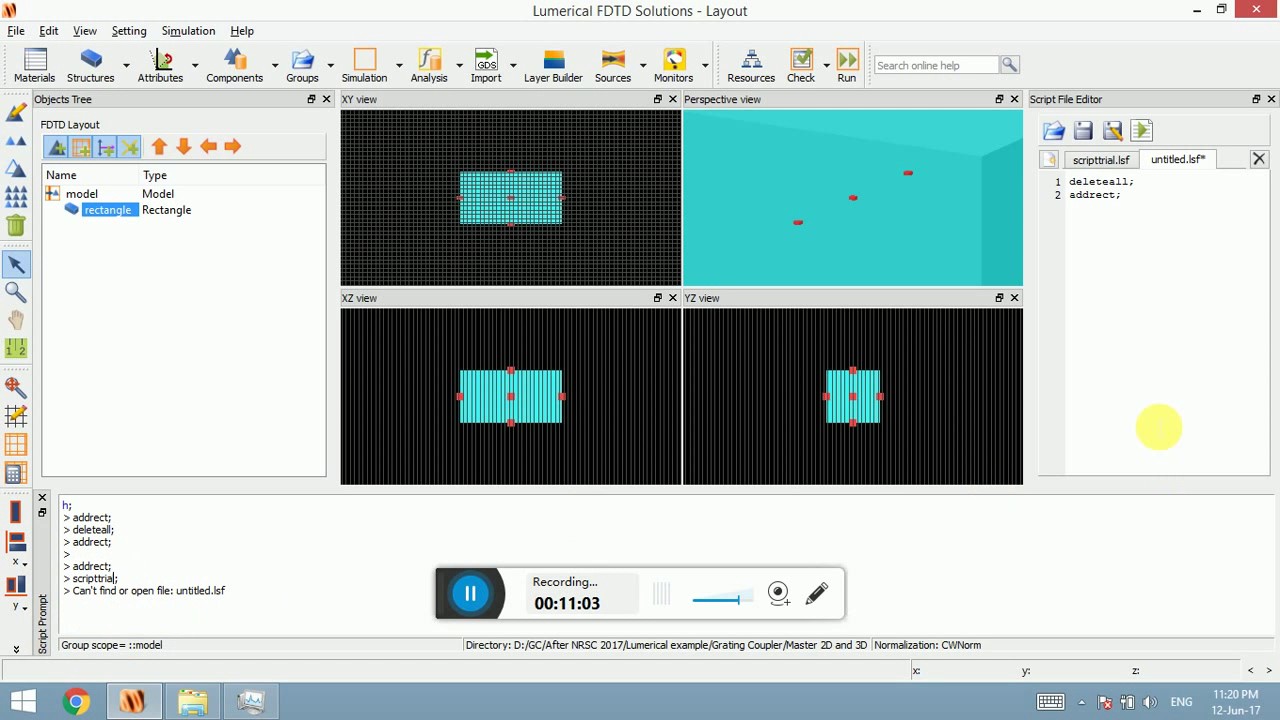Expand the Import dropdown arrow
The width and height of the screenshot is (1280, 720).
point(513,65)
